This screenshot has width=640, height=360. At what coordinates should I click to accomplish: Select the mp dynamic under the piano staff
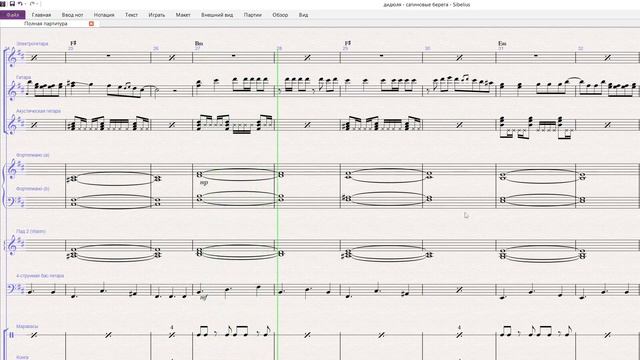[x=204, y=183]
